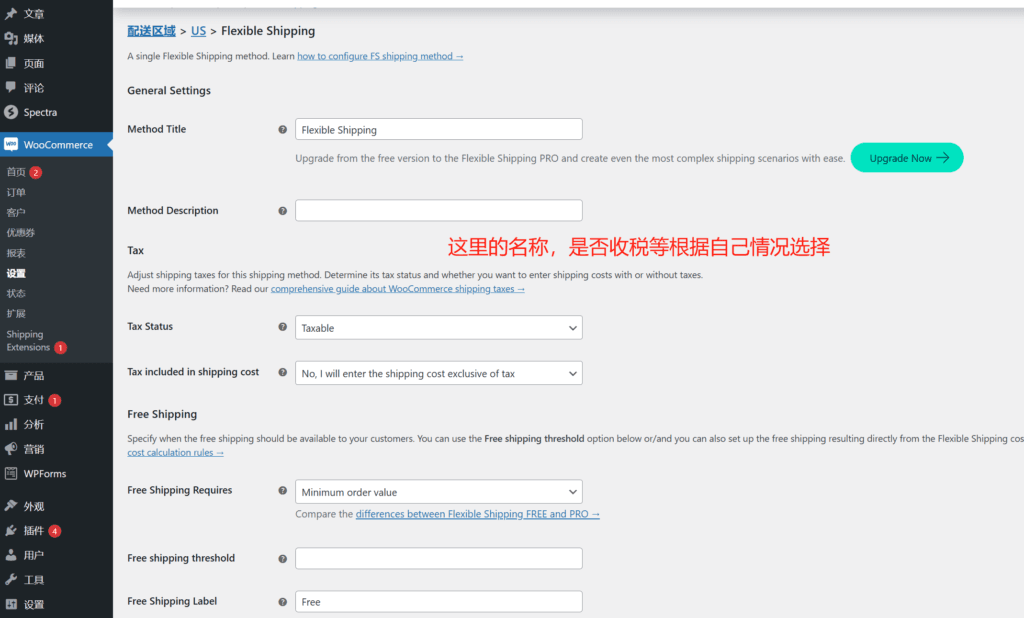Open 优惠券 coupons submenu item

[21, 233]
